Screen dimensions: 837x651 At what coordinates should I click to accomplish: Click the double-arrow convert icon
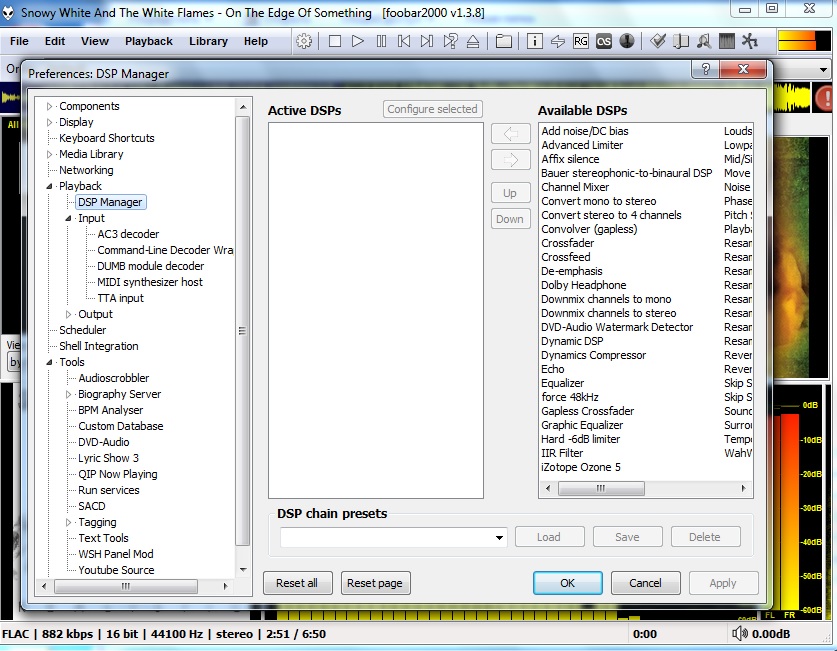pos(558,41)
